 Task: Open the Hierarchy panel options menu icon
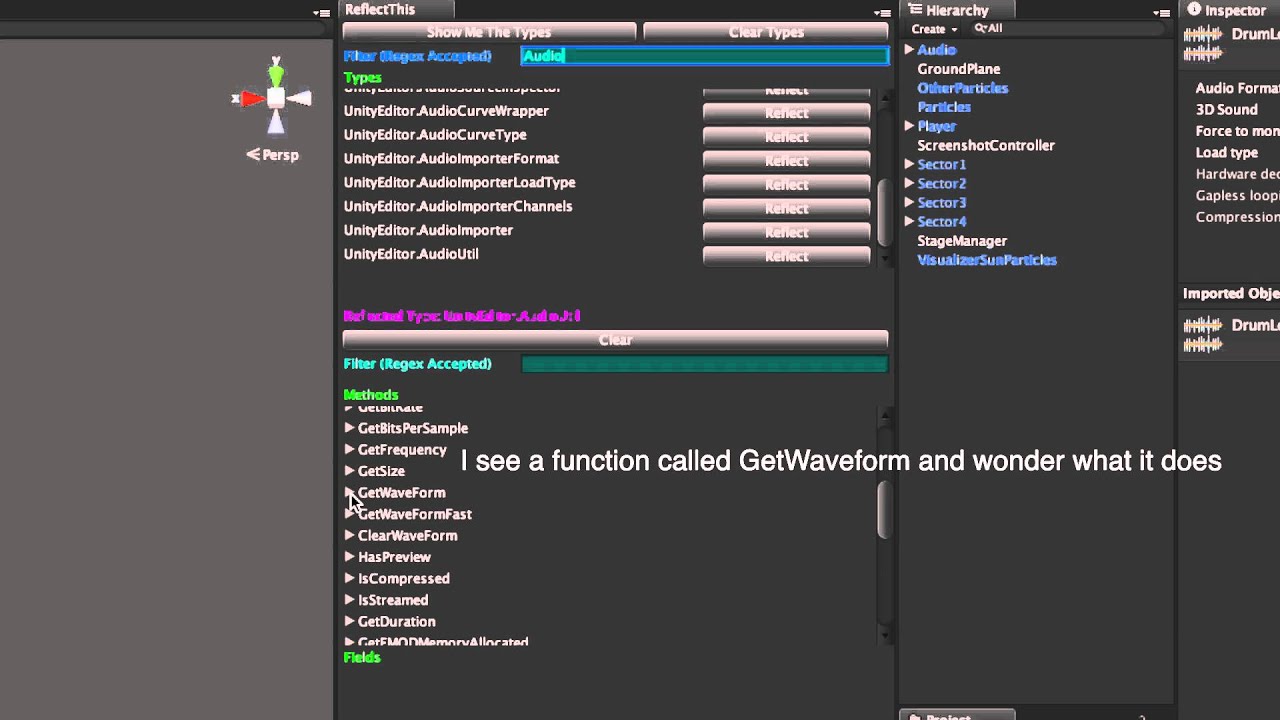coord(1160,13)
